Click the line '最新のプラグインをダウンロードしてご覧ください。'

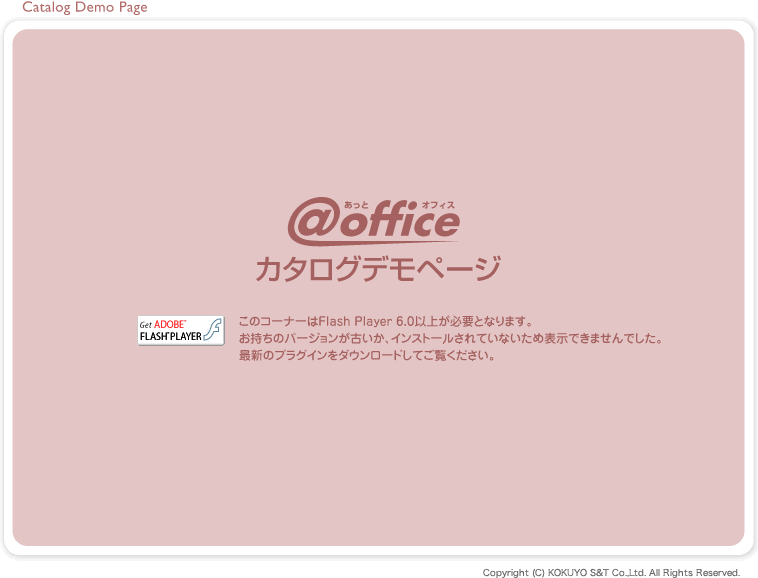(x=367, y=356)
